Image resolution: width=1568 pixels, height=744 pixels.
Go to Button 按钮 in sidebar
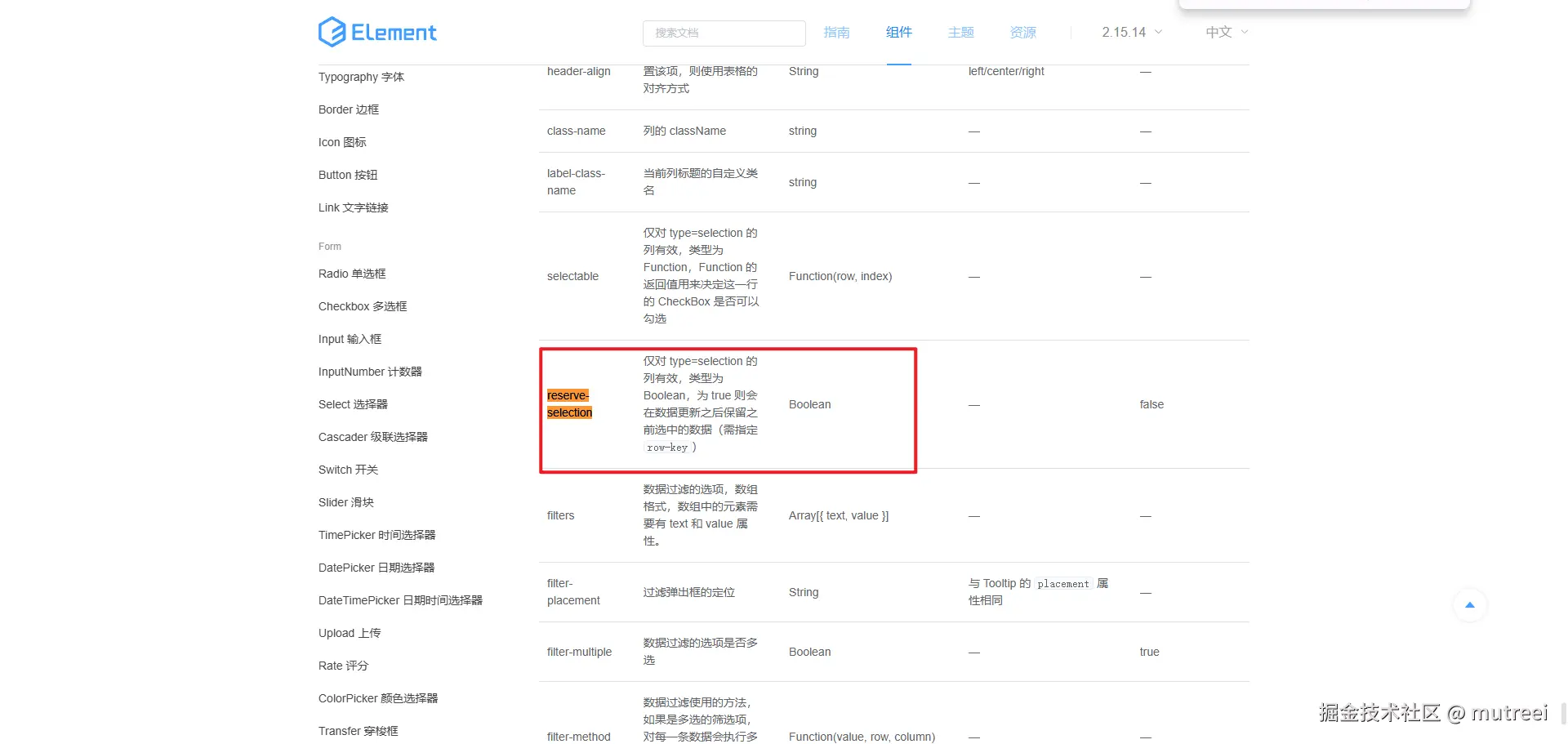click(348, 175)
